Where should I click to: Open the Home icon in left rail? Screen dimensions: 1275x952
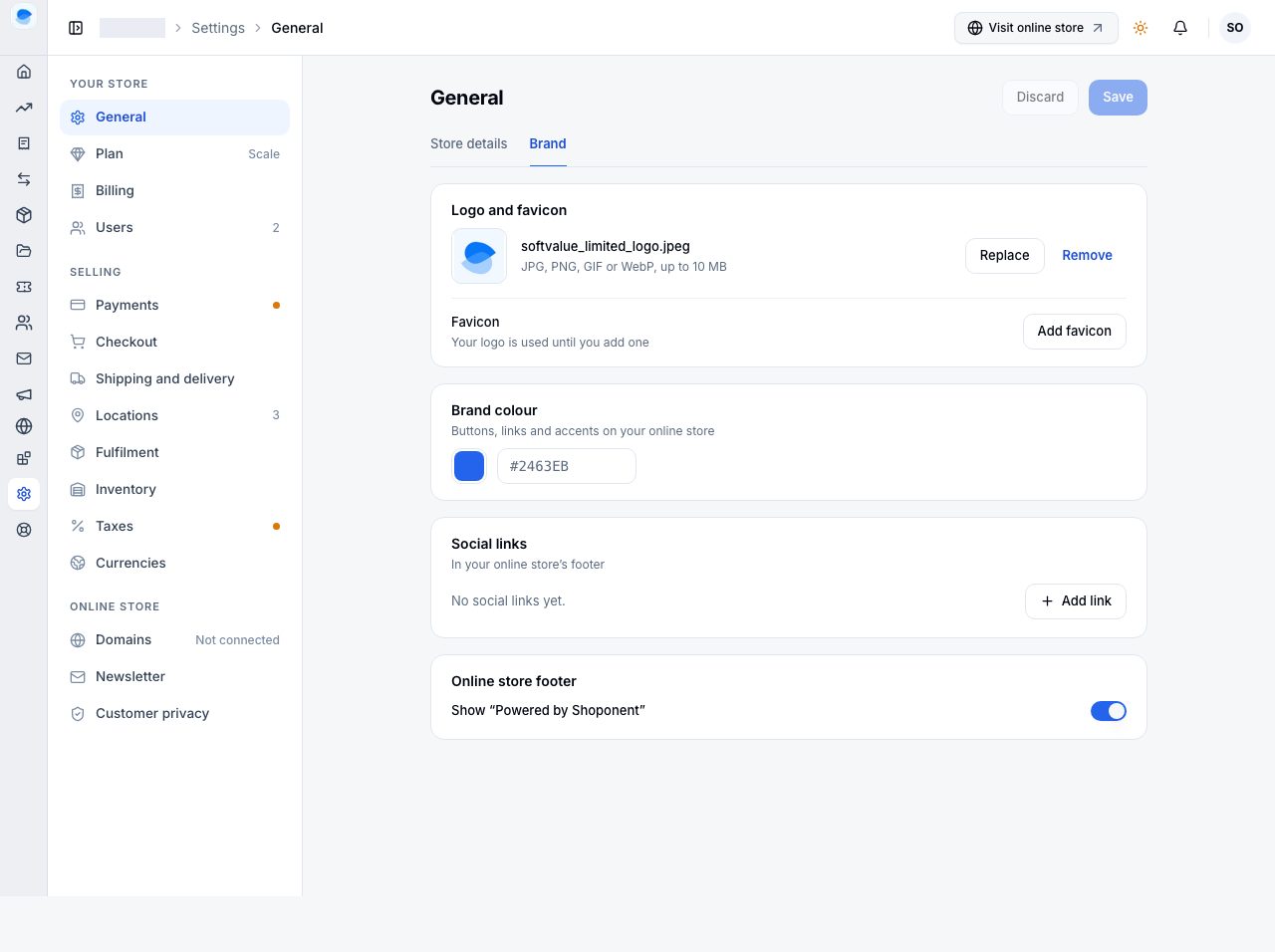click(24, 72)
